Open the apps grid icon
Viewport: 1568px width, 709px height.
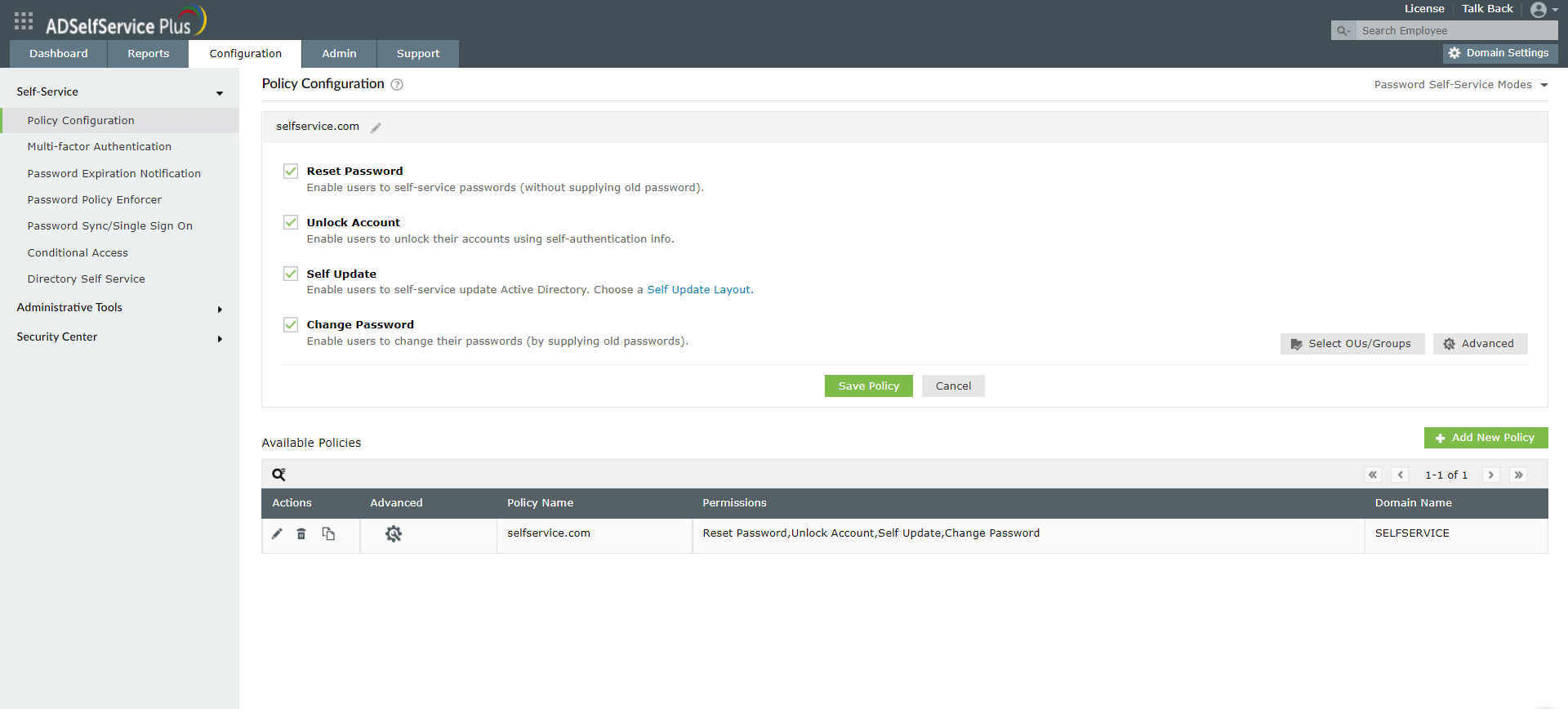coord(24,20)
